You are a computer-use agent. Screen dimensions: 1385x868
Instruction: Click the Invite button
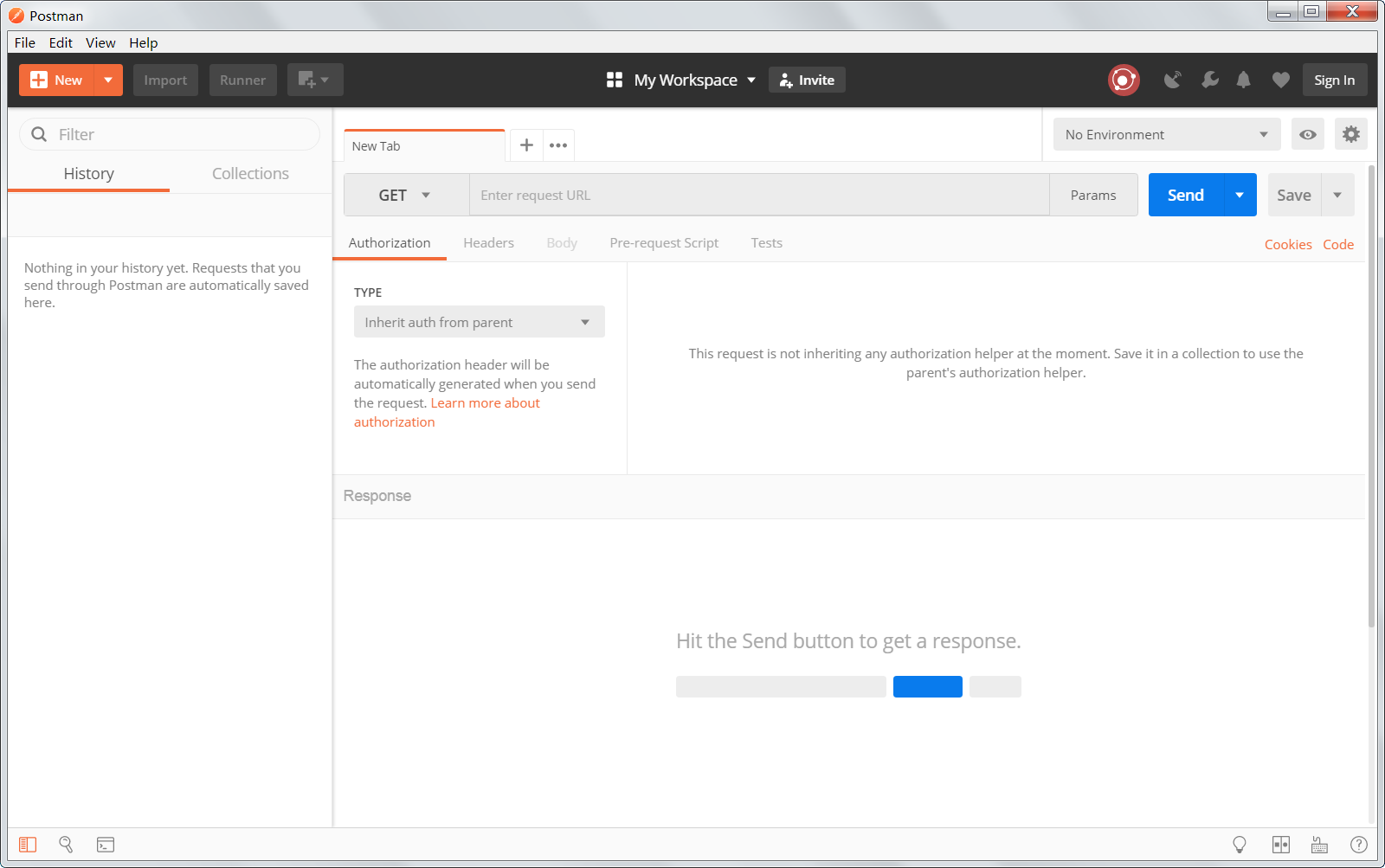(807, 80)
